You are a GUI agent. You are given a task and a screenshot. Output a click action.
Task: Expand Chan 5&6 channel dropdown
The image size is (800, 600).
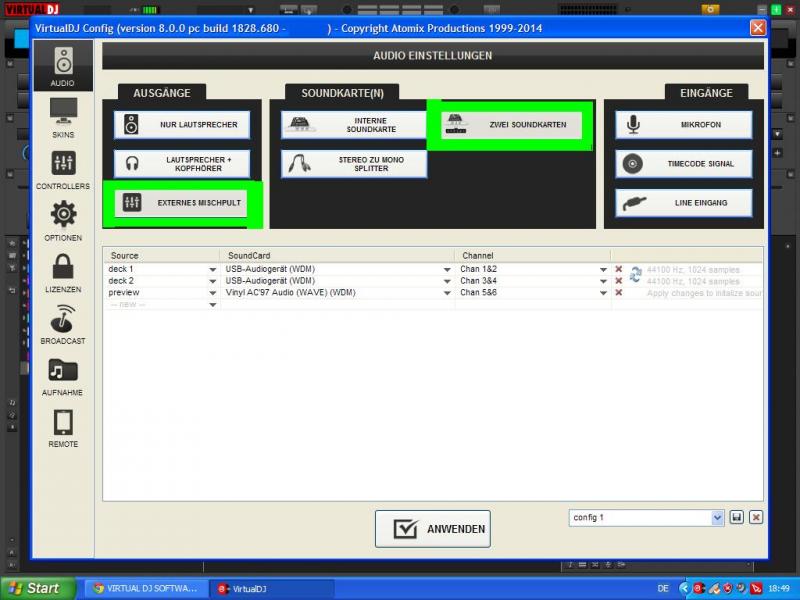coord(603,293)
